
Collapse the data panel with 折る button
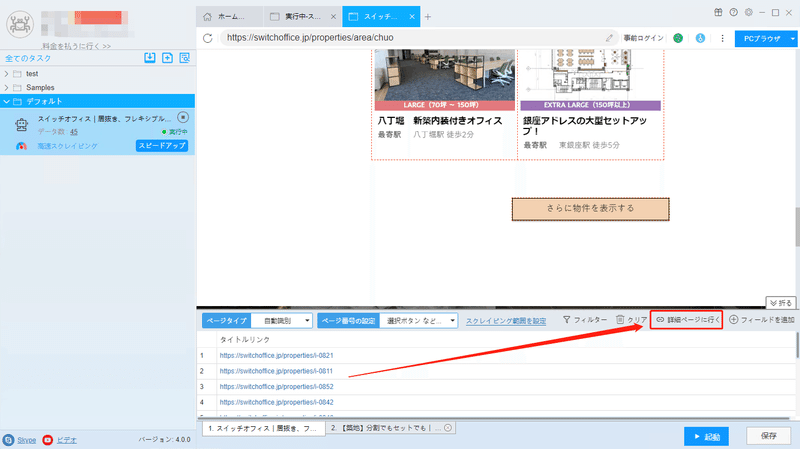pyautogui.click(x=781, y=303)
